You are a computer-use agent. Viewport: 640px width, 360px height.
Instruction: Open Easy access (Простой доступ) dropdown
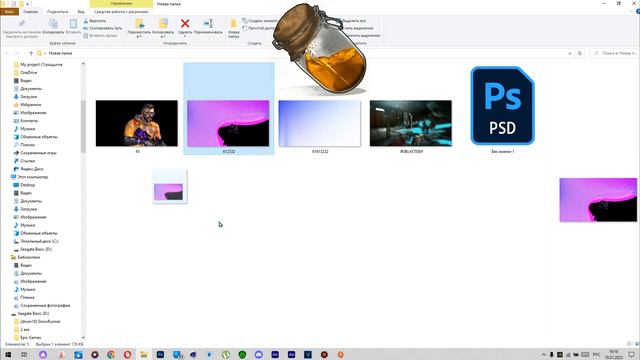[x=259, y=28]
